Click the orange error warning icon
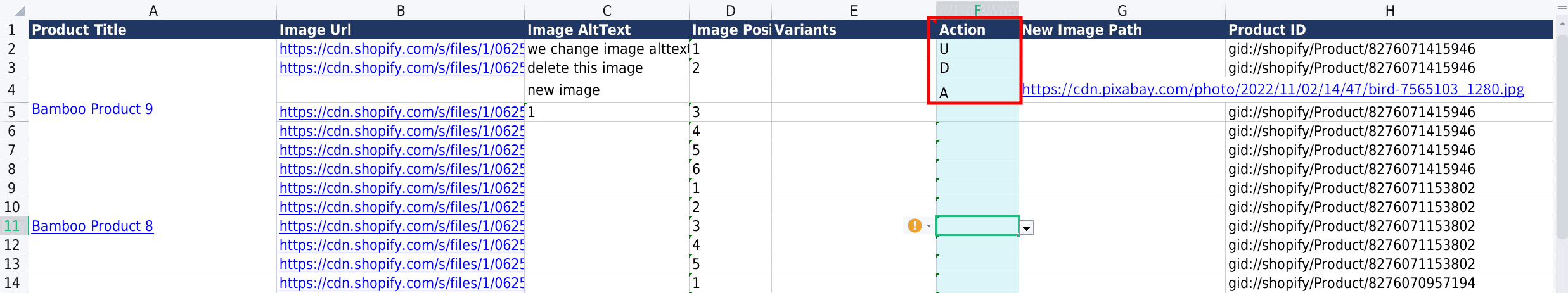 coord(914,226)
